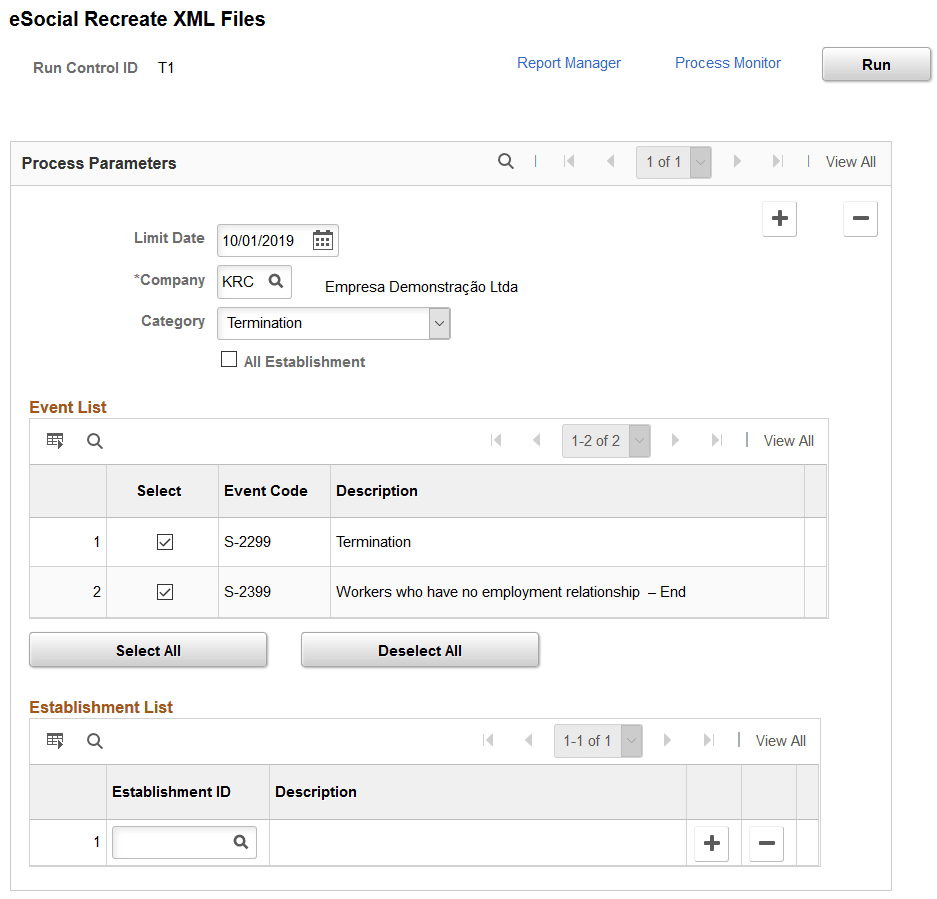The image size is (937, 899).
Task: Open the Limit Date calendar picker
Action: point(322,240)
